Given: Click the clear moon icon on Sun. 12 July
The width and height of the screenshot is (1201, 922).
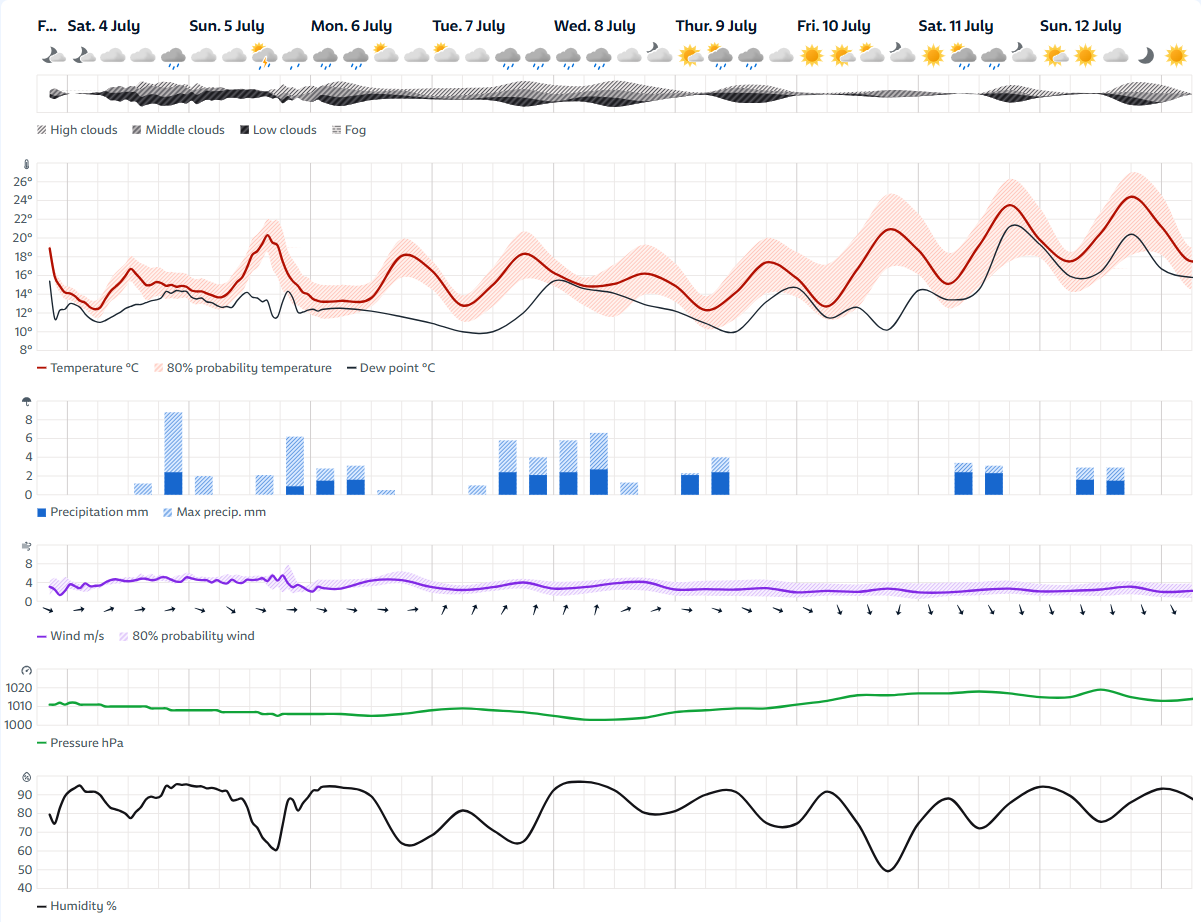Looking at the screenshot, I should point(1147,55).
